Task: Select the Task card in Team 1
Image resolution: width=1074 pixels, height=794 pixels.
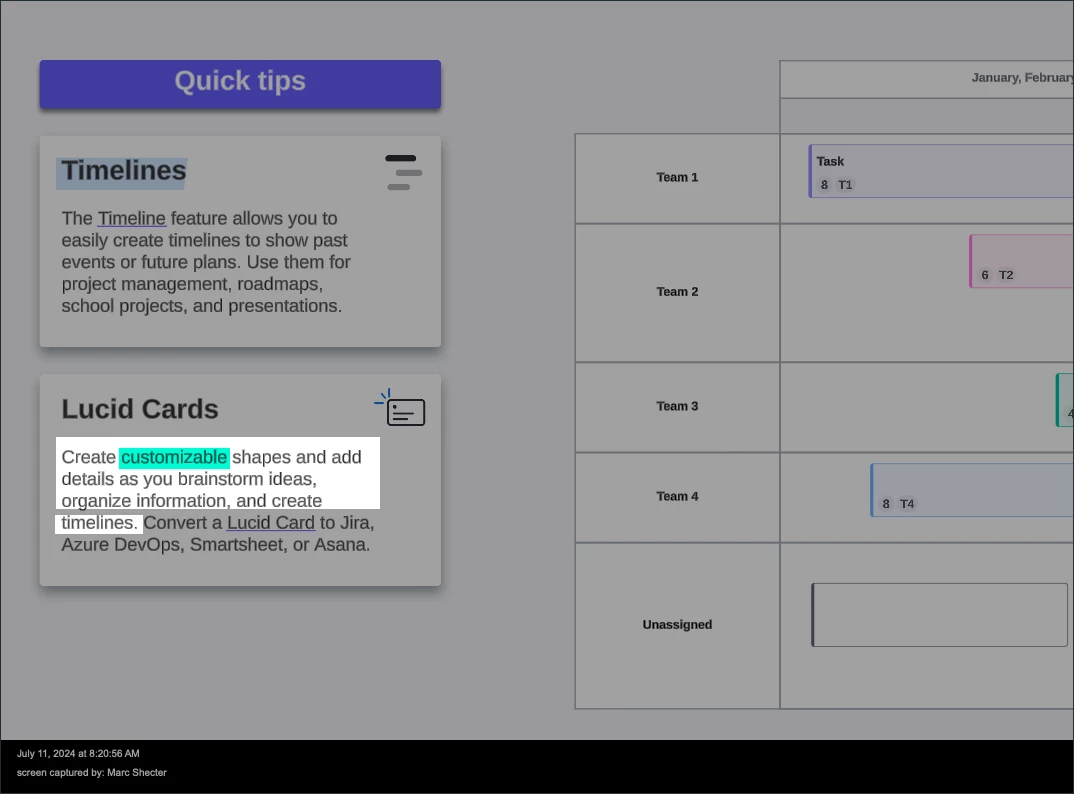Action: [x=941, y=171]
